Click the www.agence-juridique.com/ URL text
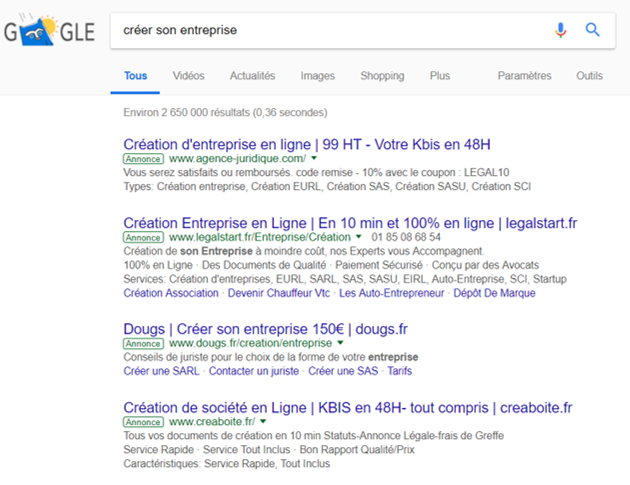The width and height of the screenshot is (630, 485). (237, 159)
